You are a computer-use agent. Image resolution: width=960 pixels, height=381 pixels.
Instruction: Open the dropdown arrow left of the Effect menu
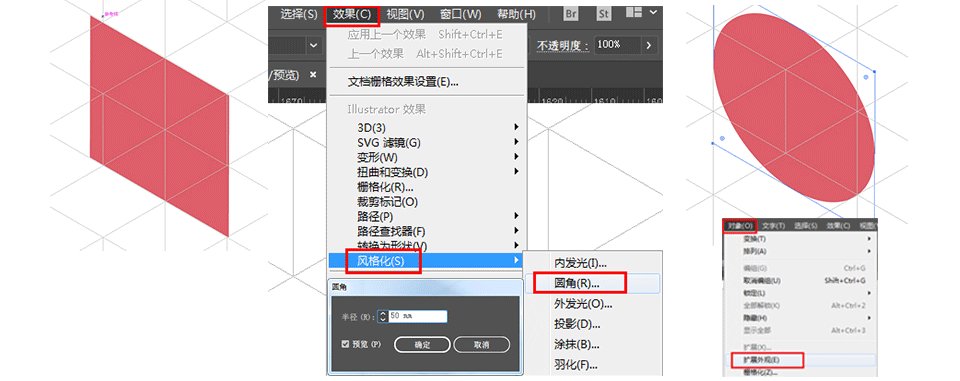[314, 45]
